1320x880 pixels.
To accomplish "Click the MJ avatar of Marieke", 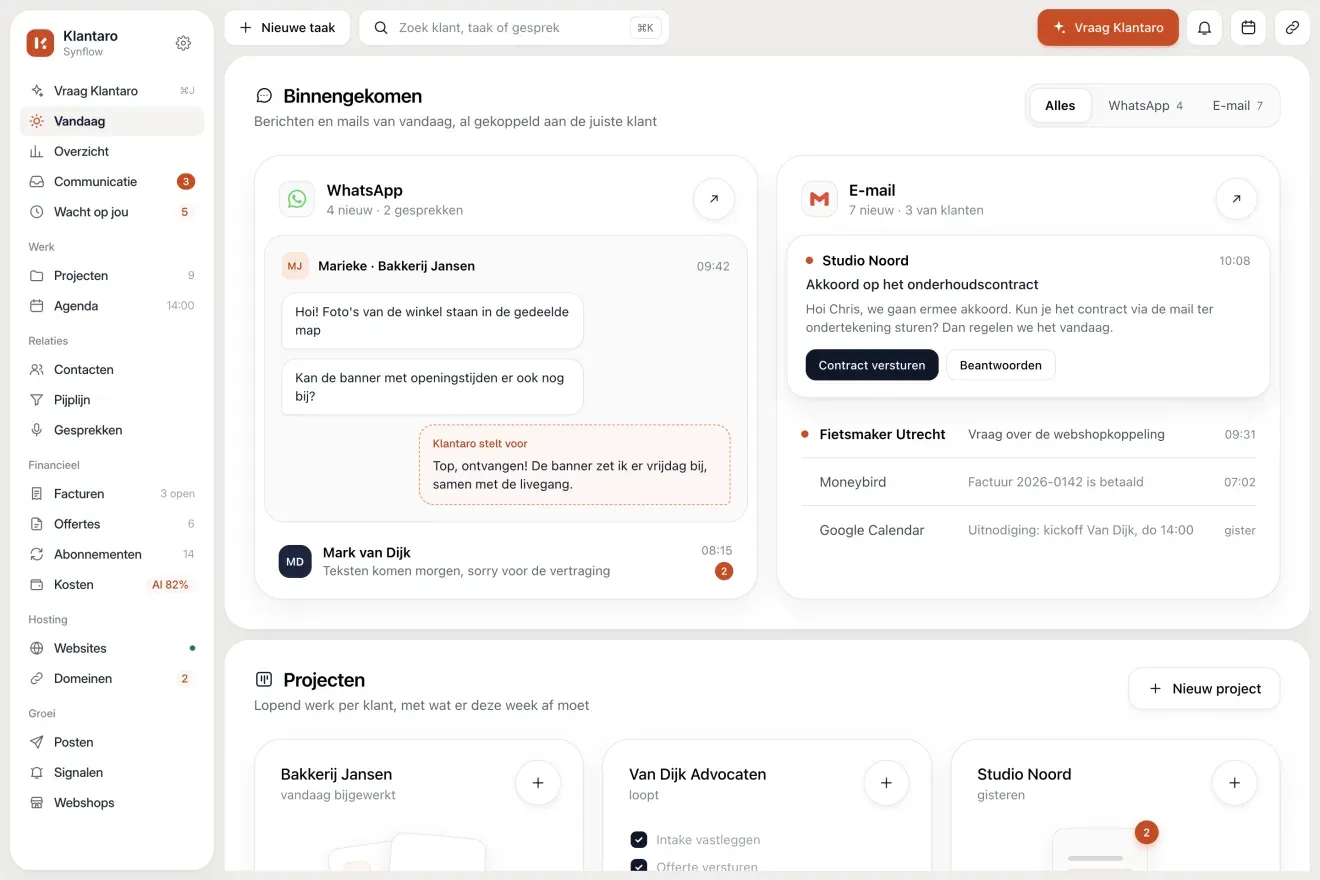I will point(294,266).
